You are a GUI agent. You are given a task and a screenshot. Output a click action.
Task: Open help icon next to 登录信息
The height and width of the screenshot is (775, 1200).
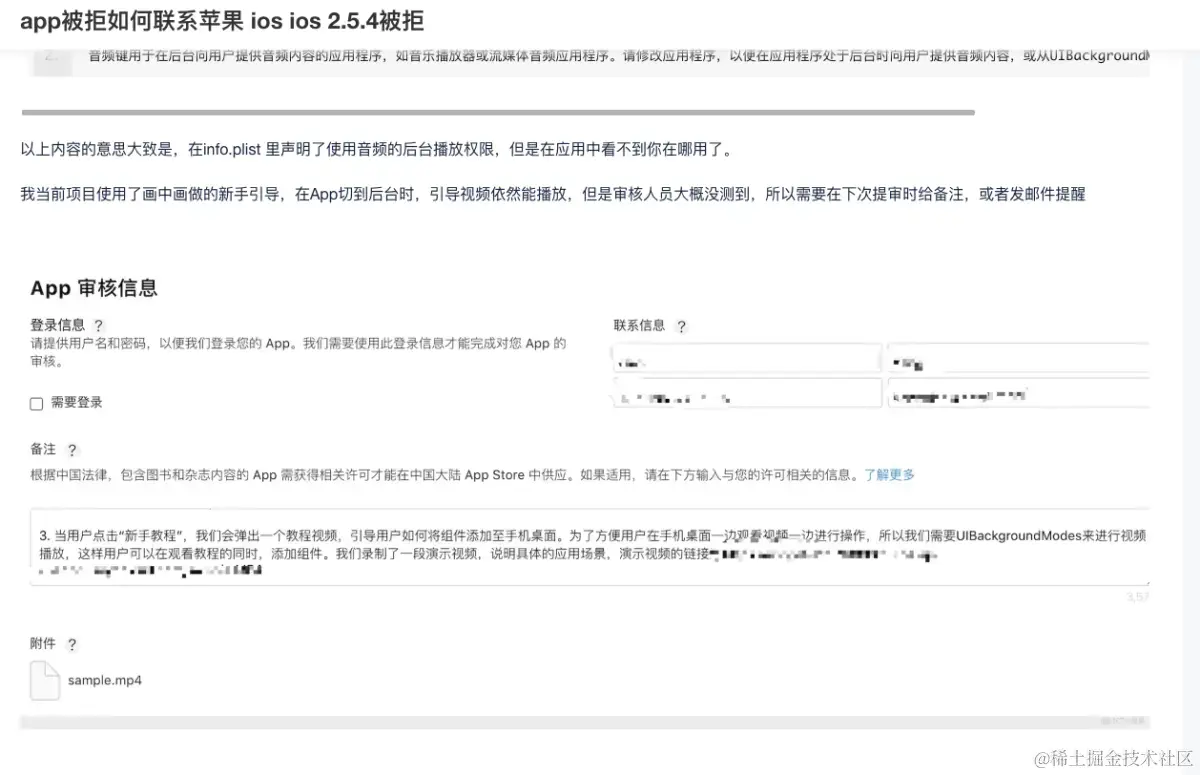coord(98,326)
